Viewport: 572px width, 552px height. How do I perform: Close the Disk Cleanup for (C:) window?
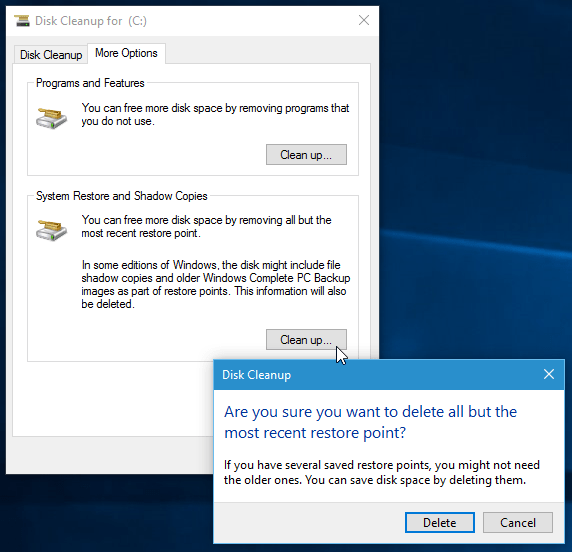coord(364,20)
